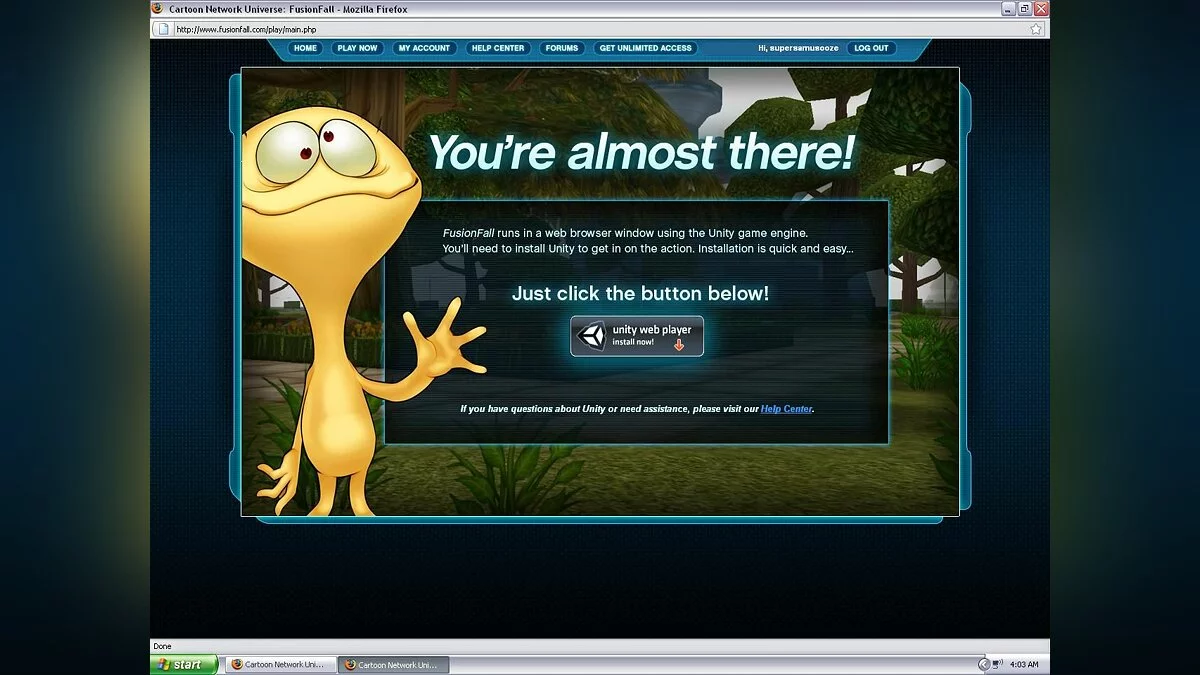The height and width of the screenshot is (675, 1200).
Task: Click the HOME navigation button
Action: pyautogui.click(x=305, y=48)
